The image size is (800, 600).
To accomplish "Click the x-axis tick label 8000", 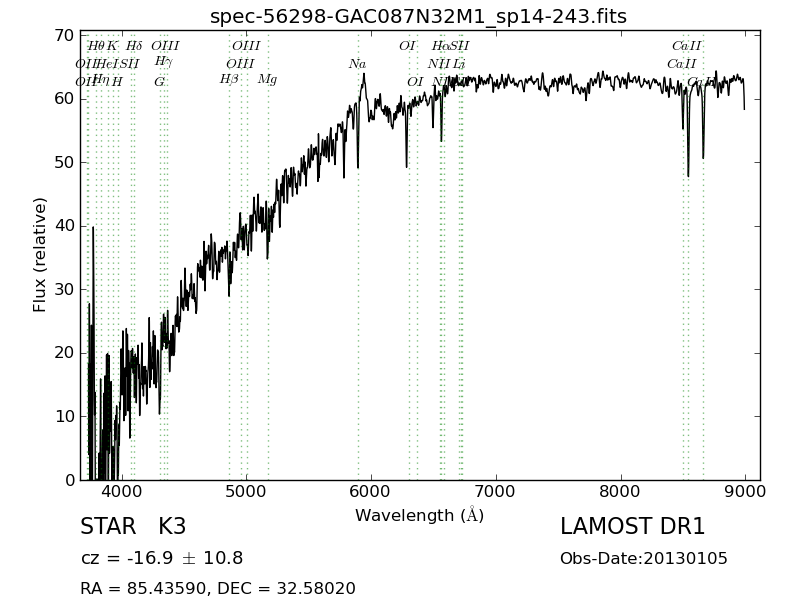I will tap(621, 492).
